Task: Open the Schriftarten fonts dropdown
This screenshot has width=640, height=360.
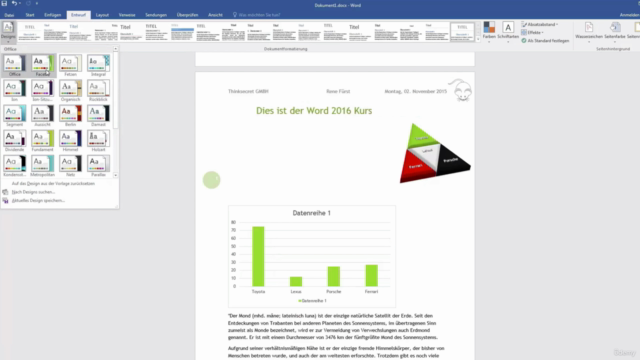Action: [508, 31]
